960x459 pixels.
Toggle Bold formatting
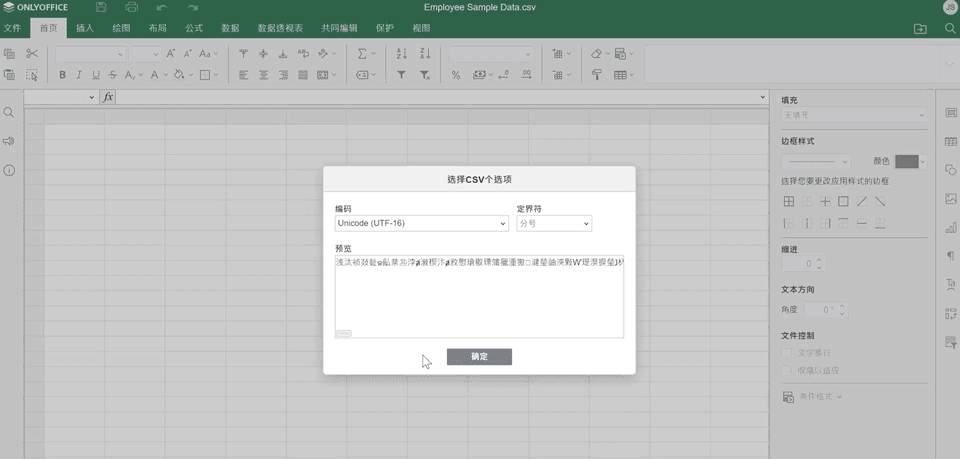click(x=62, y=75)
